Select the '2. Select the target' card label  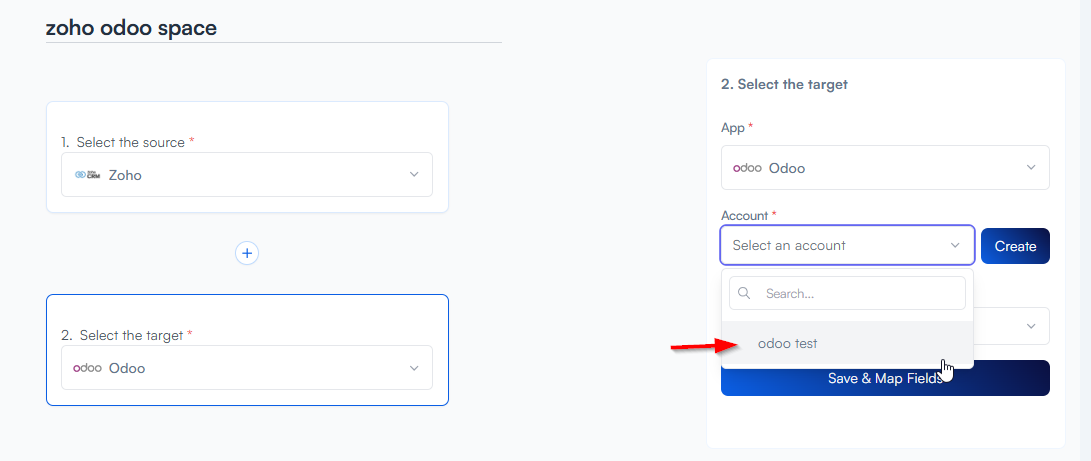123,335
